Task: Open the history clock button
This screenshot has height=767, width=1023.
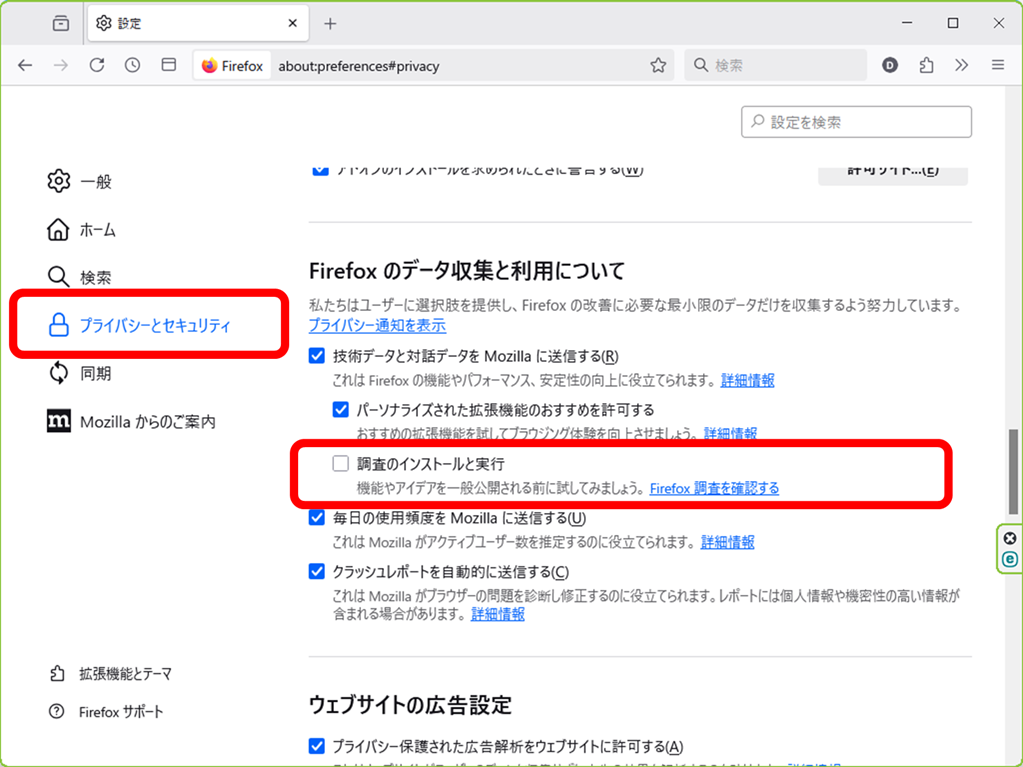Action: coord(132,65)
